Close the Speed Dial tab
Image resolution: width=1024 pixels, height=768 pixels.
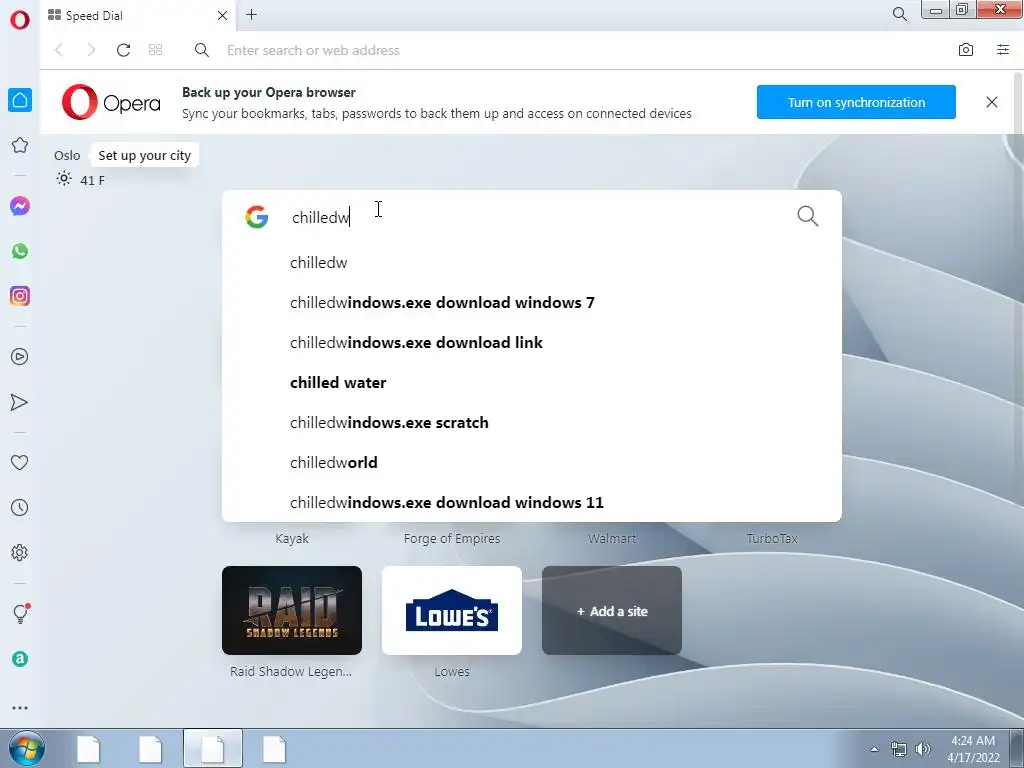tap(222, 15)
